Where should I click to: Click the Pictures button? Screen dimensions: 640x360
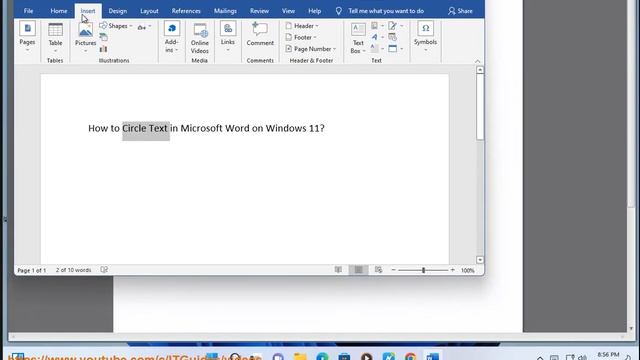[x=85, y=38]
